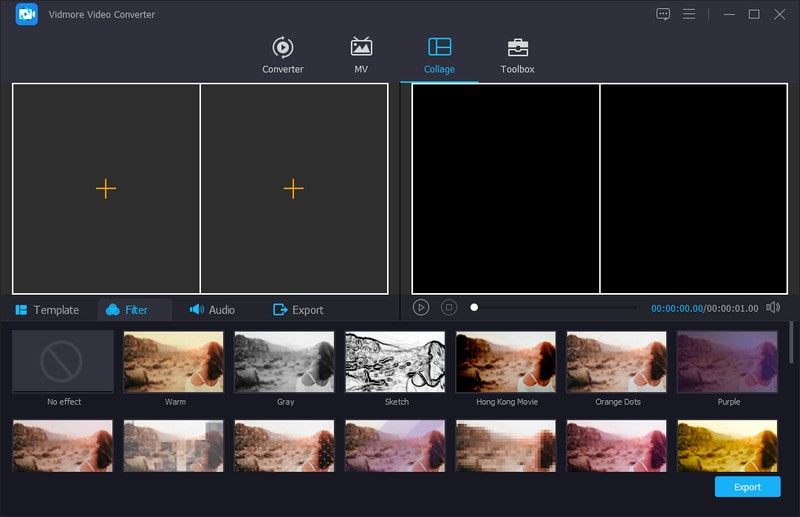800x517 pixels.
Task: Add video to the left collage cell
Action: (x=106, y=188)
